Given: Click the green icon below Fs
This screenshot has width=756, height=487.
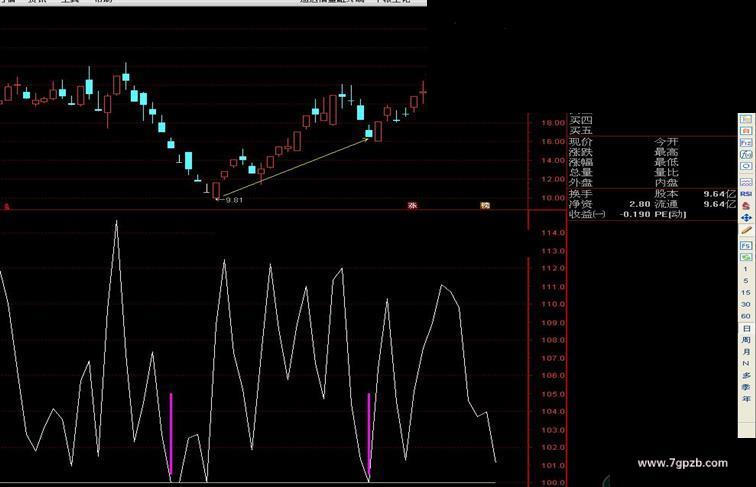Looking at the screenshot, I should pos(746,257).
